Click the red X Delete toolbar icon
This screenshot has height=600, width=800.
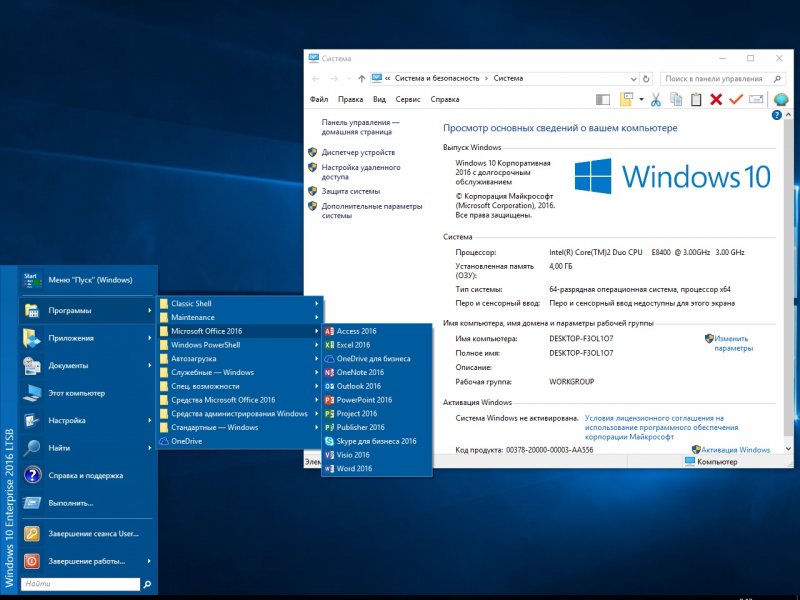(716, 99)
